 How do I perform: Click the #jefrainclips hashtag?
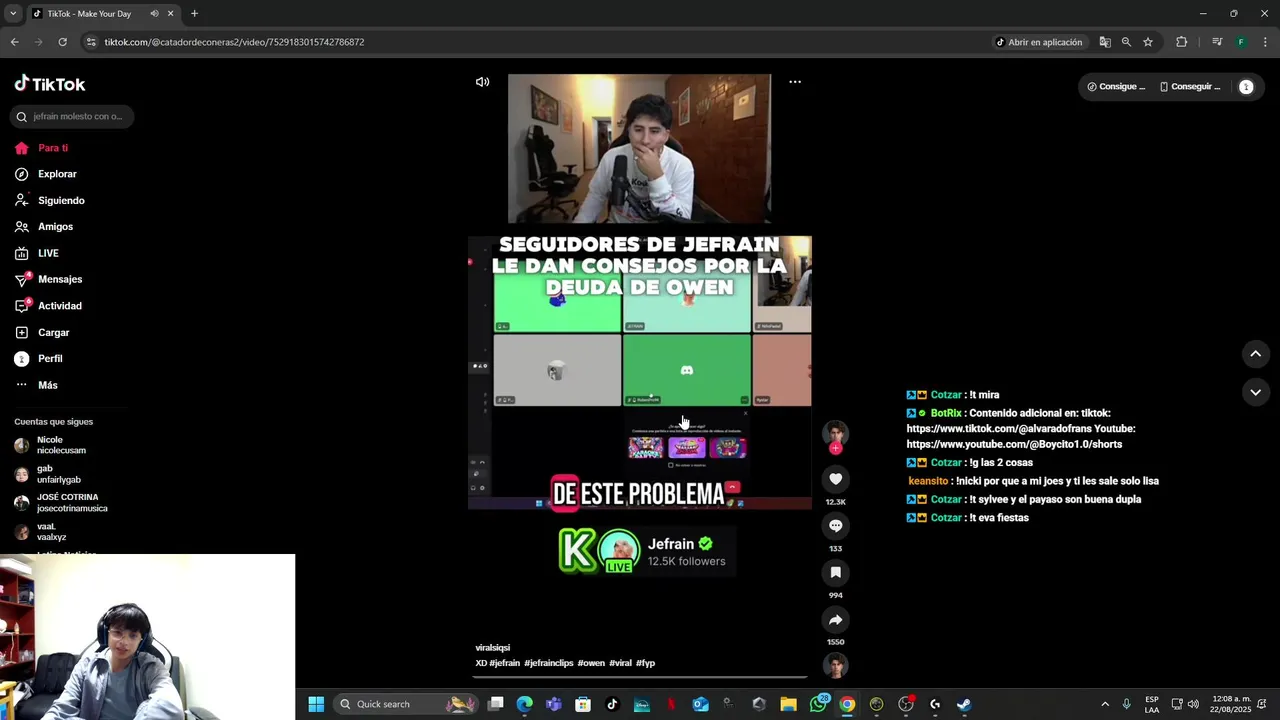pyautogui.click(x=549, y=663)
